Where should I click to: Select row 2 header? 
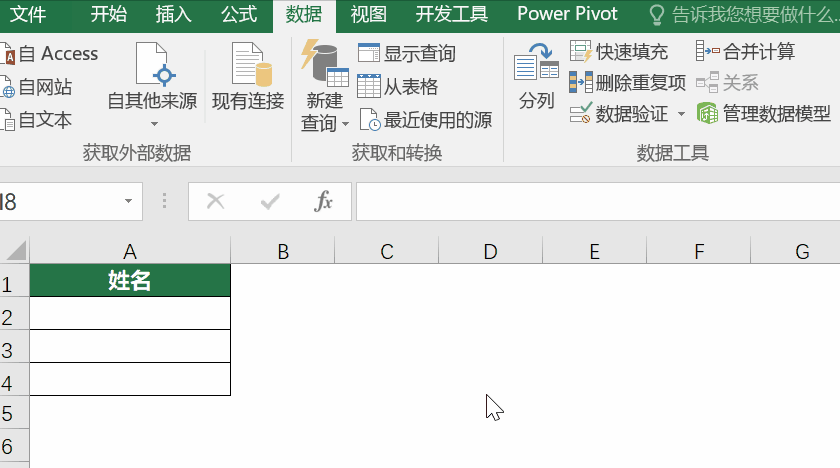(14, 313)
